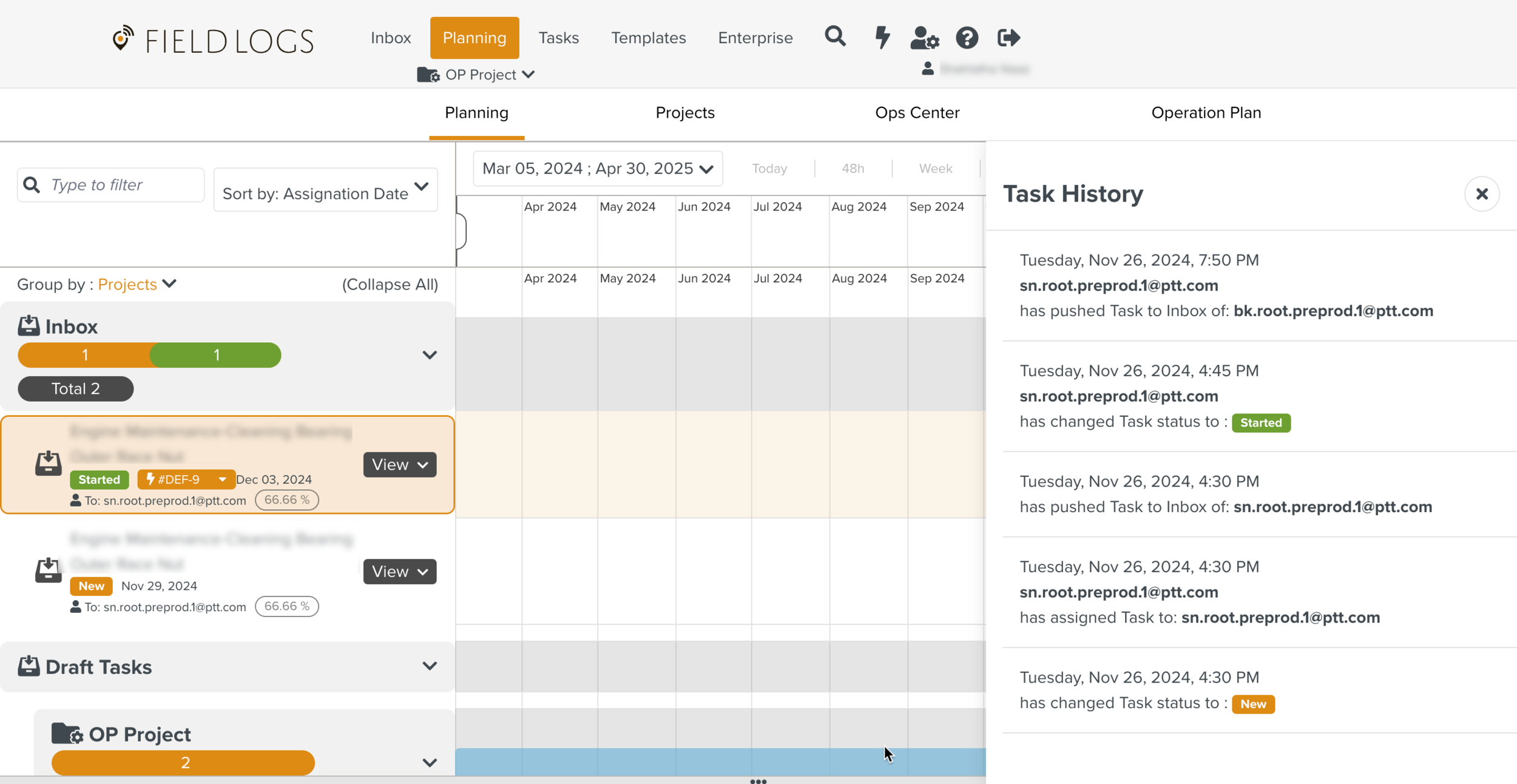Open the #DEF-9 tag dropdown
Viewport: 1517px width, 784px height.
(x=222, y=479)
